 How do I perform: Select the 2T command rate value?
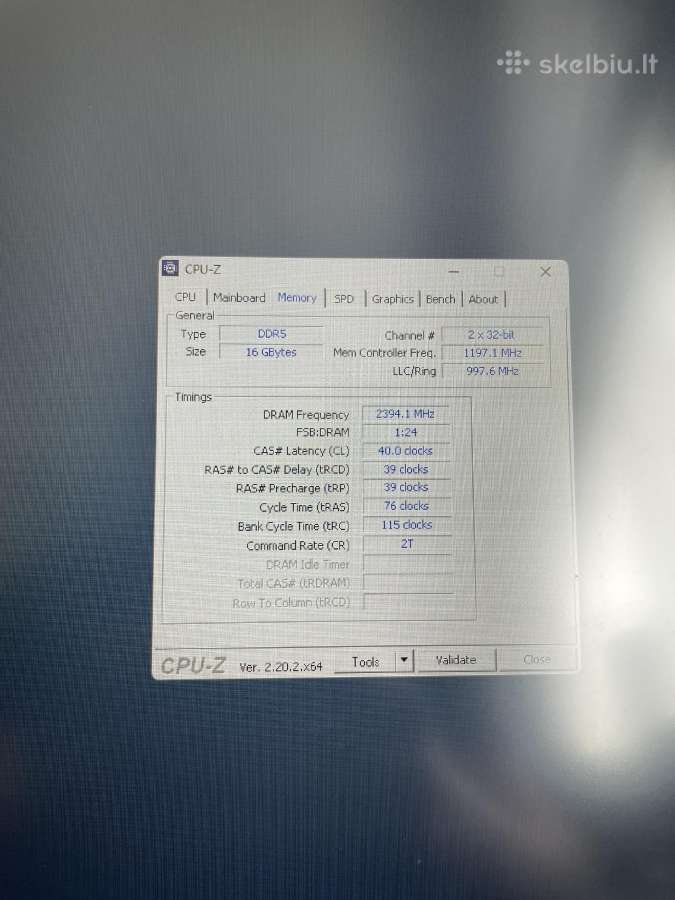[407, 544]
